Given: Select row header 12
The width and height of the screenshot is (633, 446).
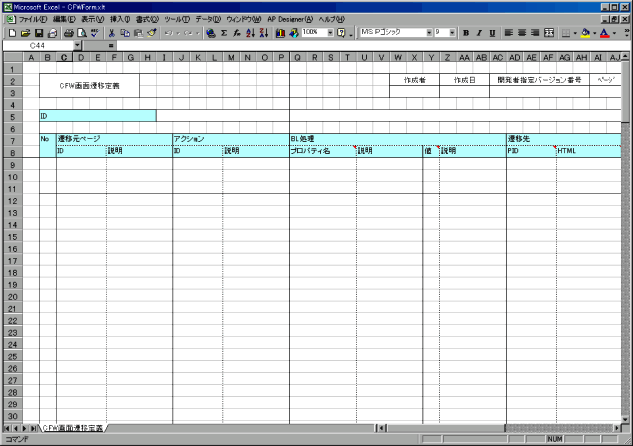Looking at the screenshot, I should point(13,201).
